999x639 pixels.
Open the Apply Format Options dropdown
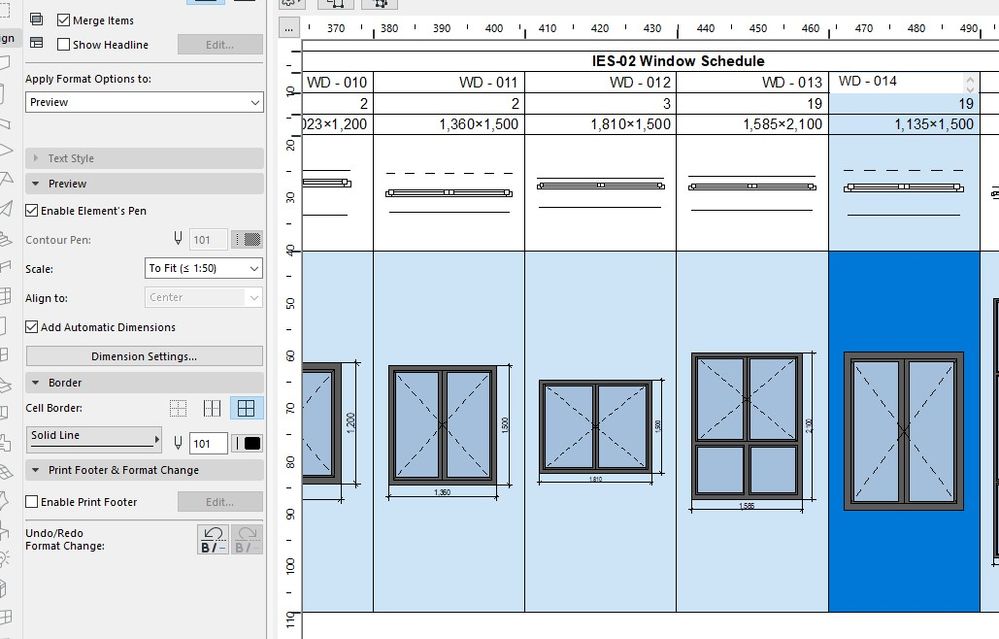pos(144,103)
